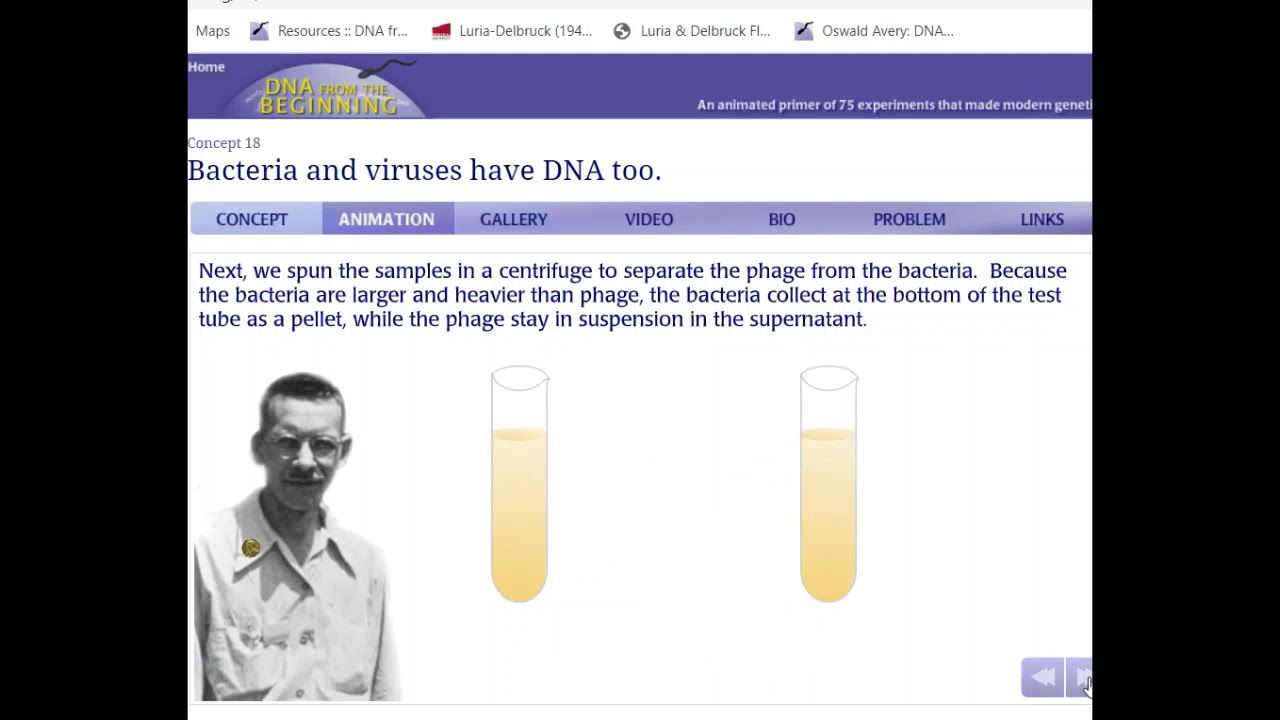Switch to the CONCEPT tab
The width and height of the screenshot is (1280, 720).
pos(252,219)
